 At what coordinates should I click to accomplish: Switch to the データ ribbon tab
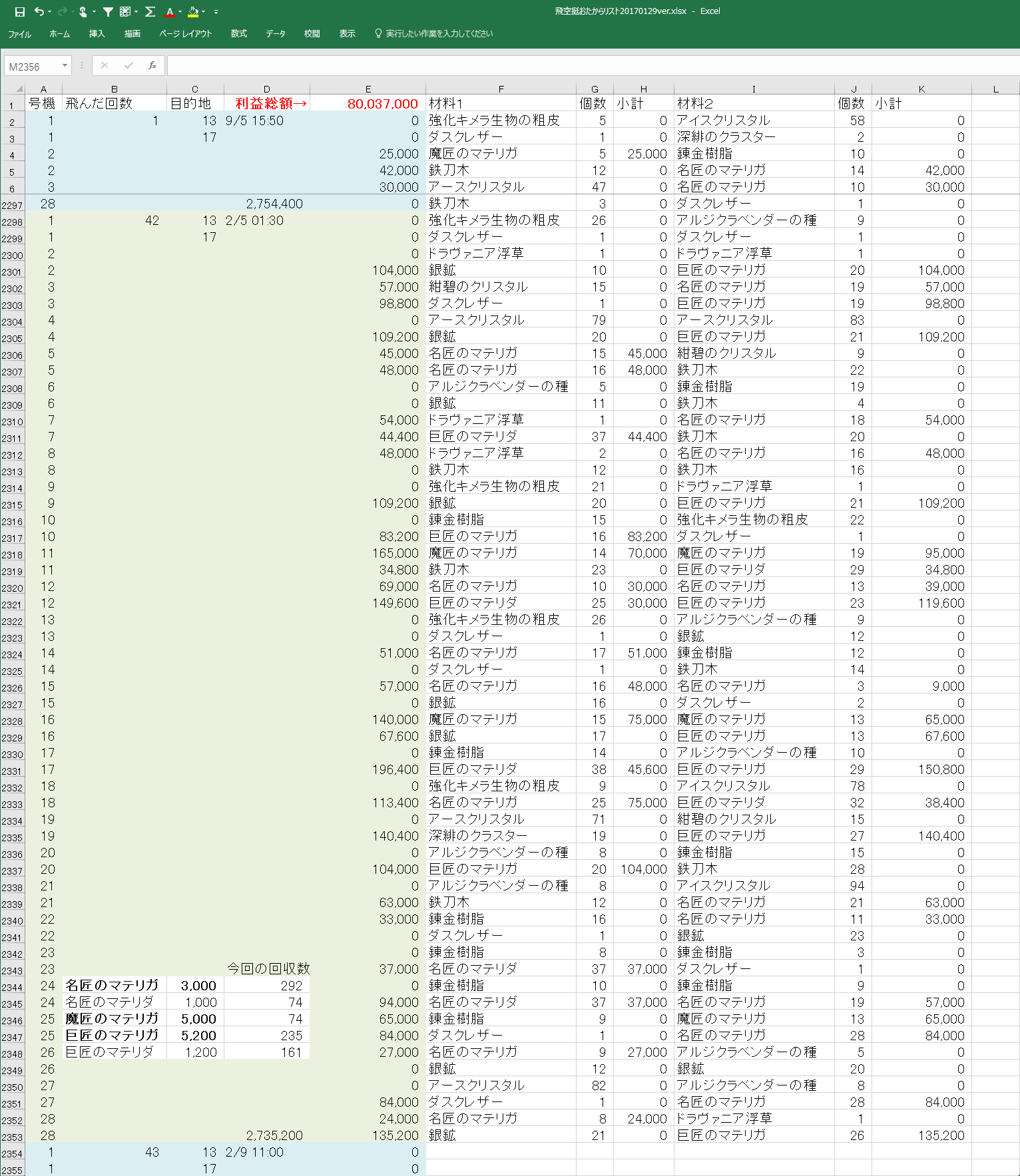point(275,33)
